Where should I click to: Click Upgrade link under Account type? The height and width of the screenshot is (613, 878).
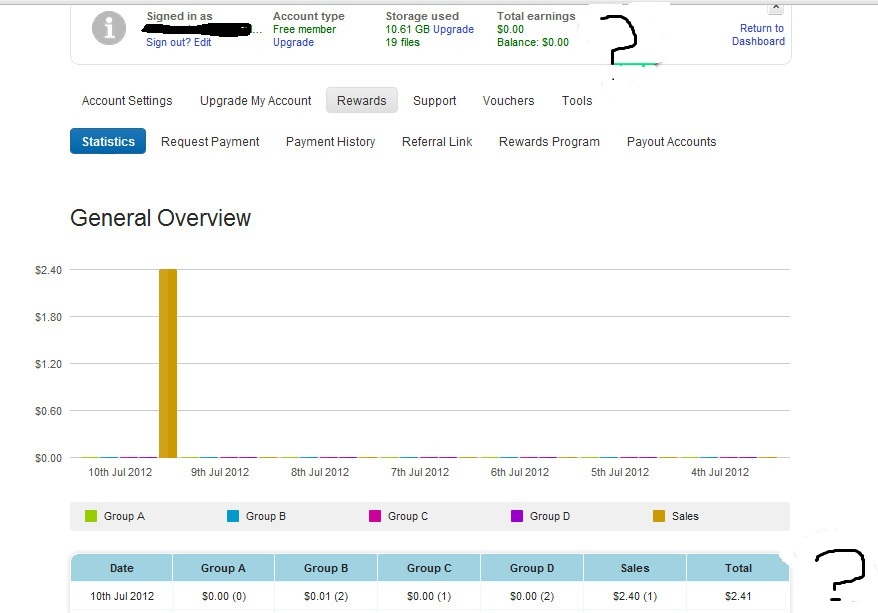click(x=293, y=42)
